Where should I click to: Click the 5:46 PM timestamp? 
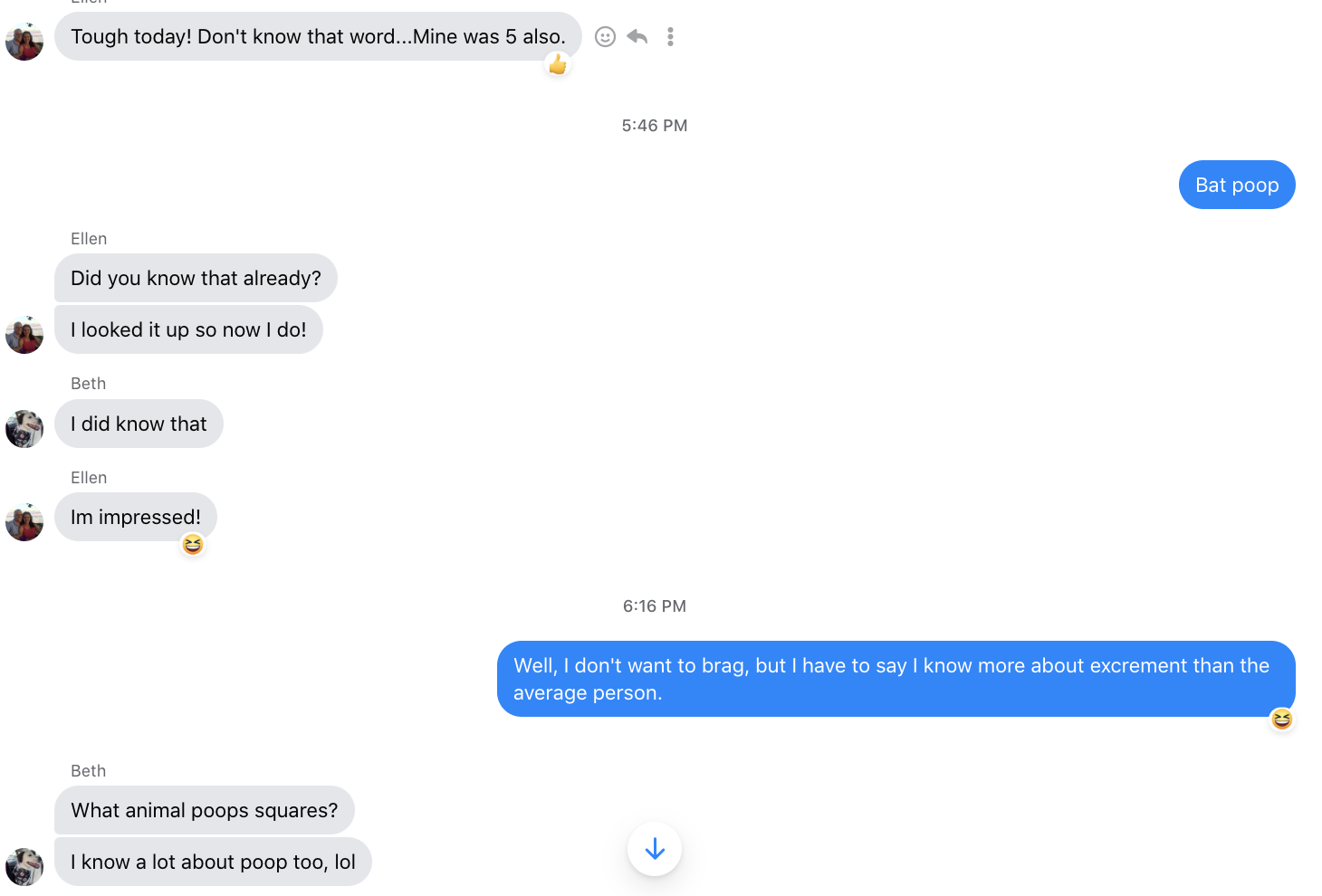coord(654,126)
